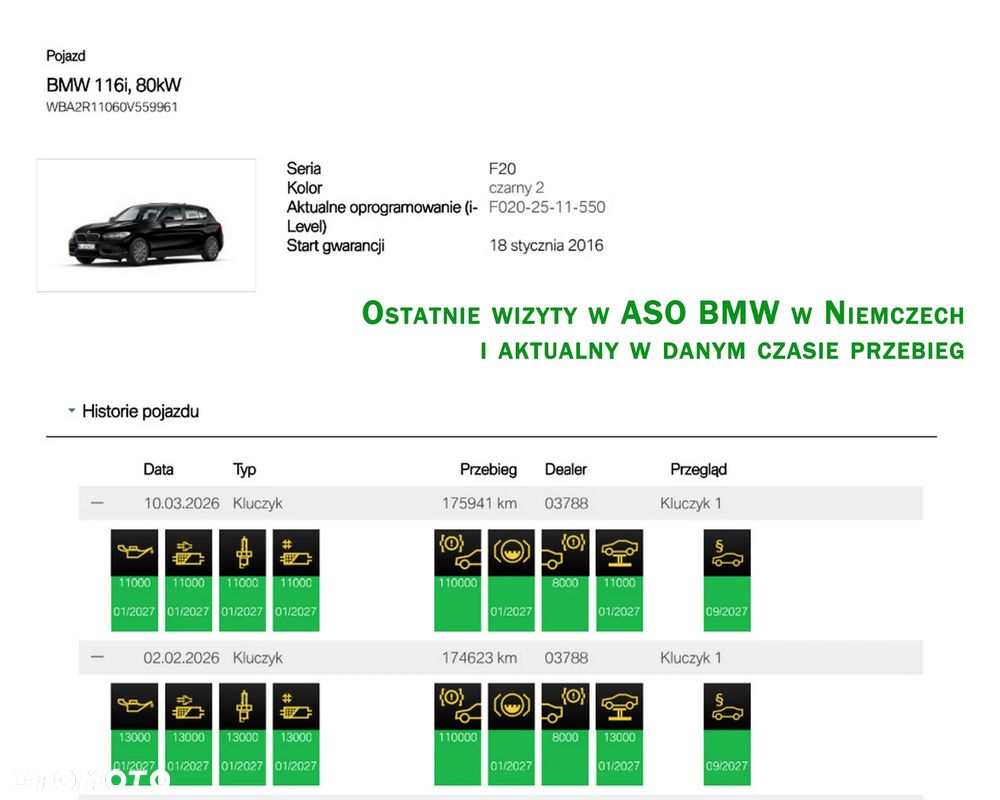This screenshot has height=800, width=1000.
Task: Click spark plug icon in 10.03.2026 entry
Action: [242, 552]
